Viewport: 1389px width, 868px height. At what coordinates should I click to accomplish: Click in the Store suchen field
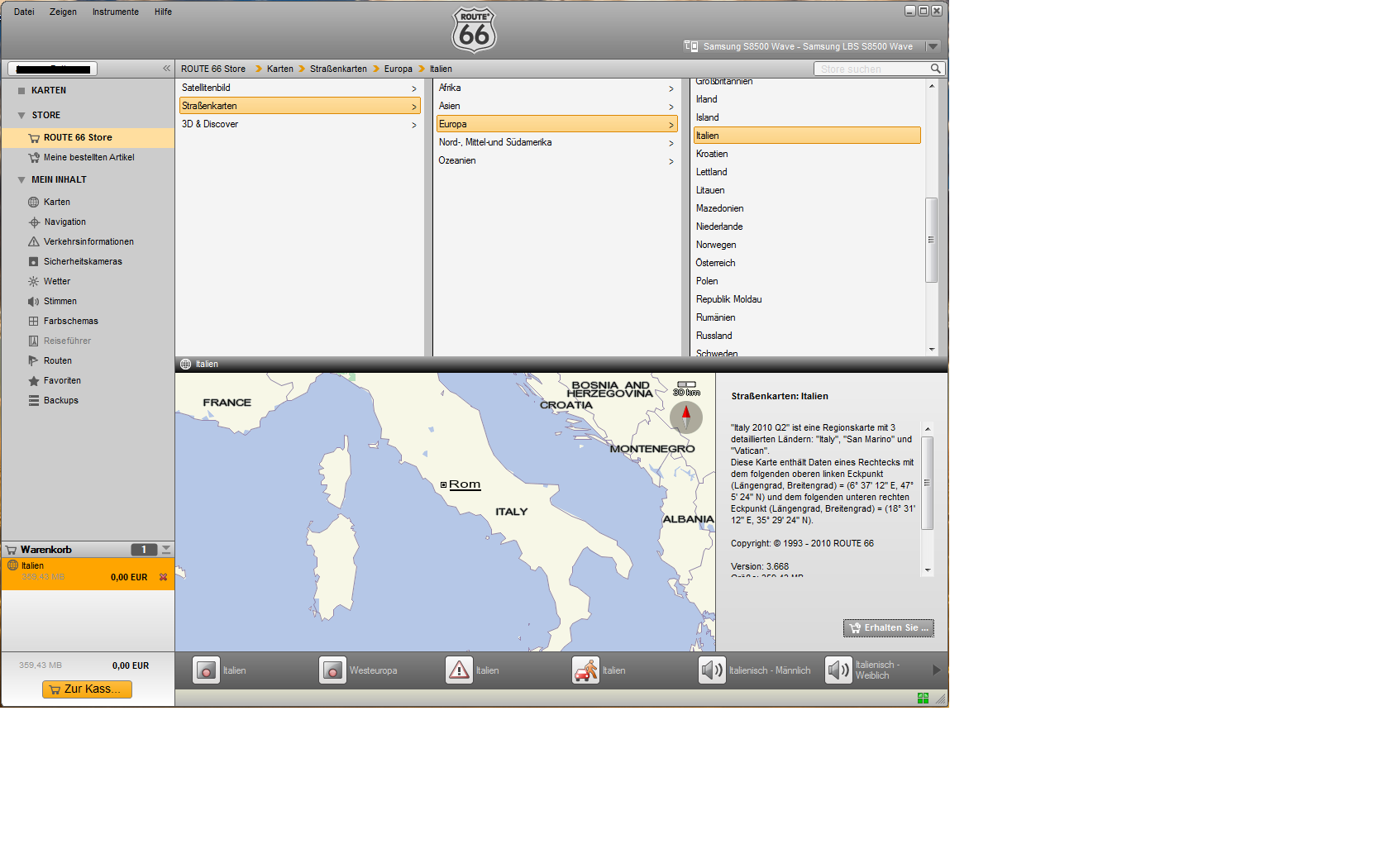[871, 69]
